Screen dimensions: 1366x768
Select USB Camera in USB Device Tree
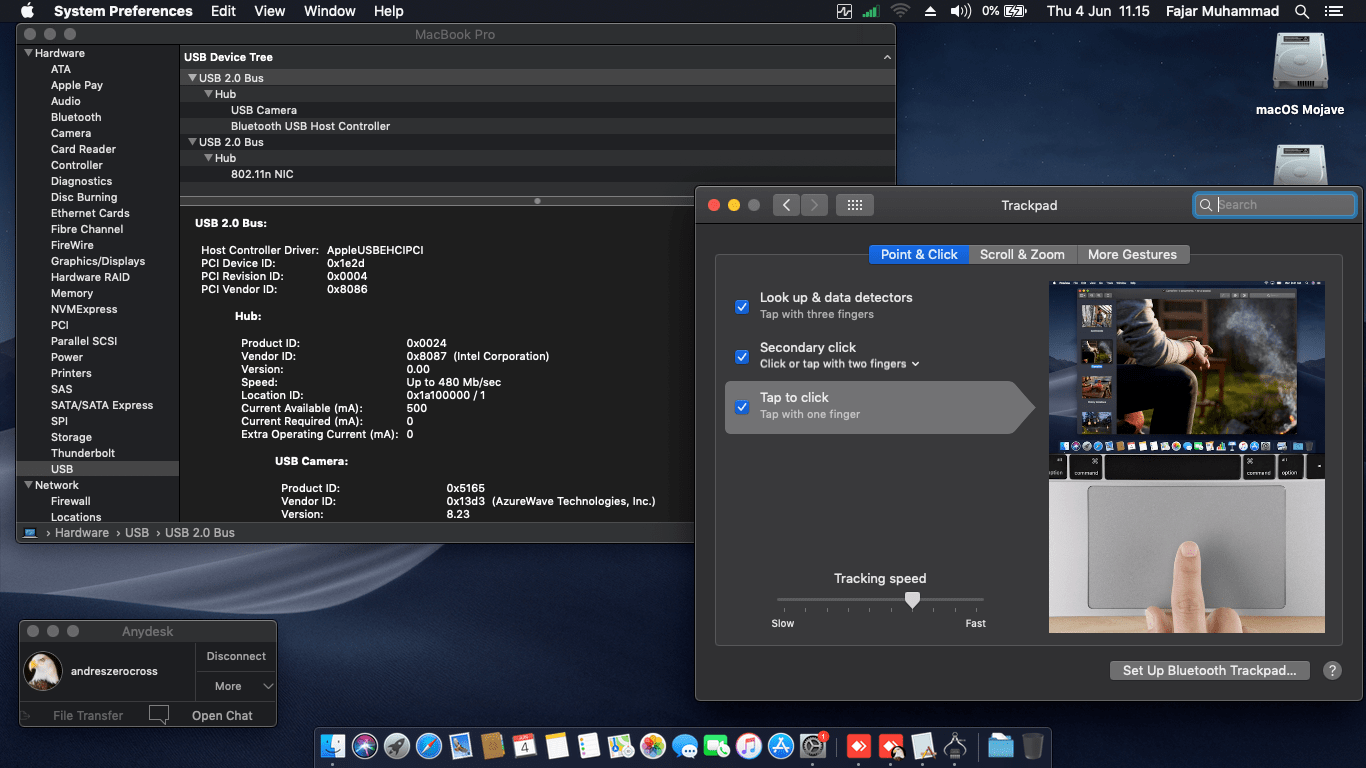point(537,110)
